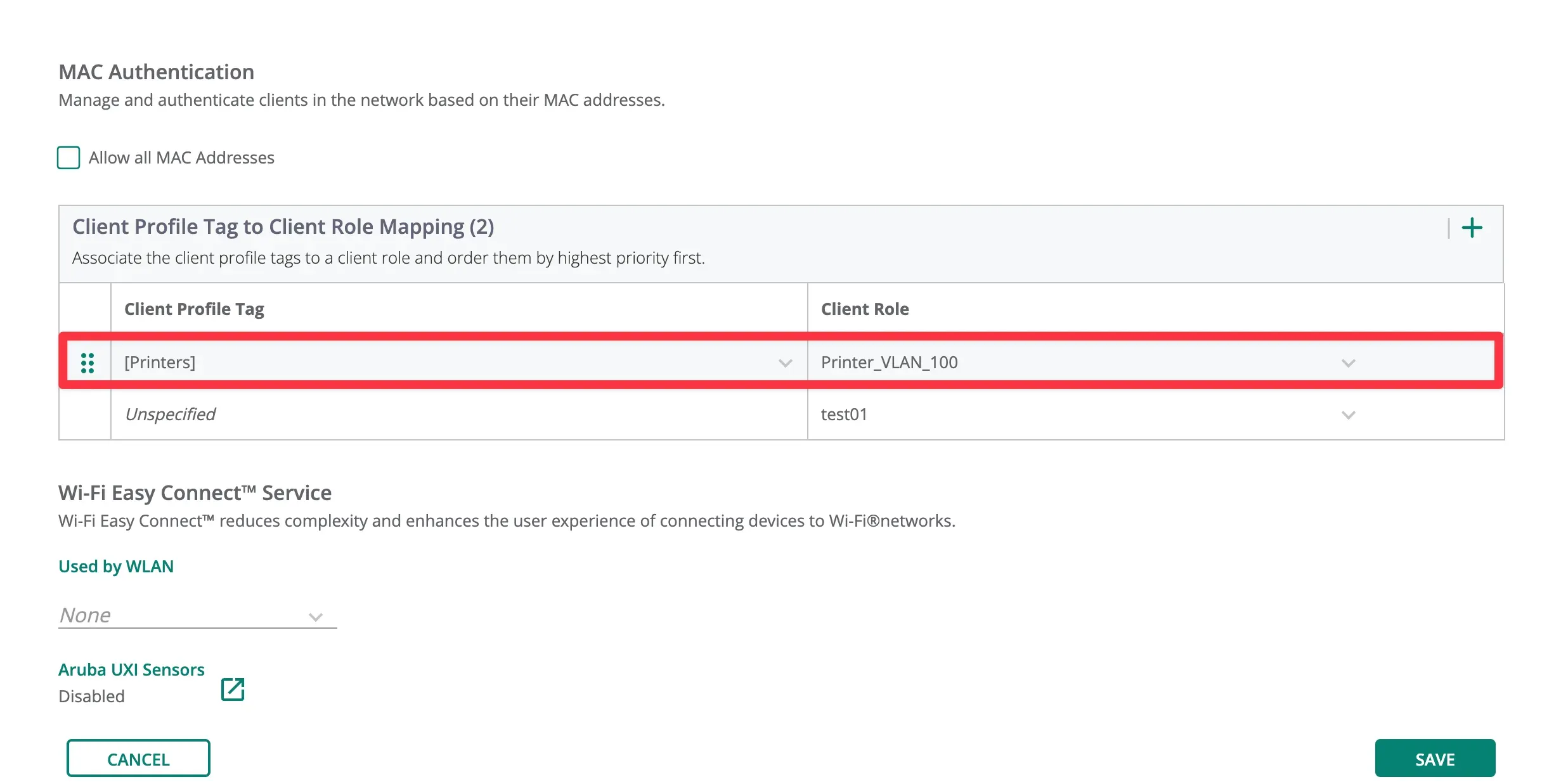The height and width of the screenshot is (784, 1561).
Task: Select the Unspecified profile tag cell
Action: [170, 414]
